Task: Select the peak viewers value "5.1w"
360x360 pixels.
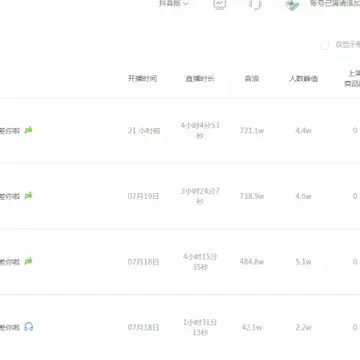Action: [x=303, y=262]
